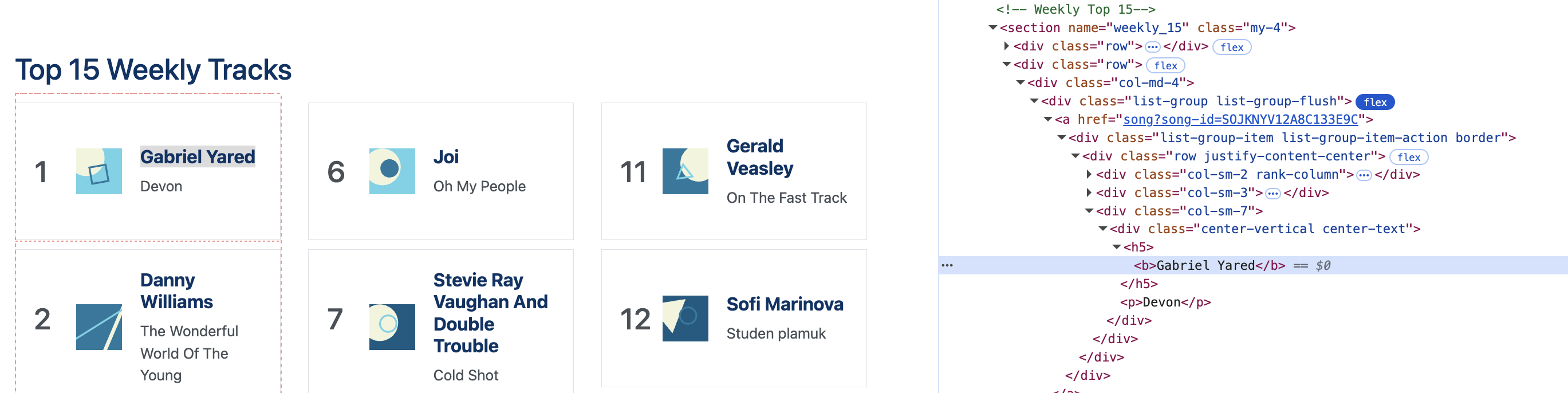Select Sofi Marinova cover artwork

(685, 318)
